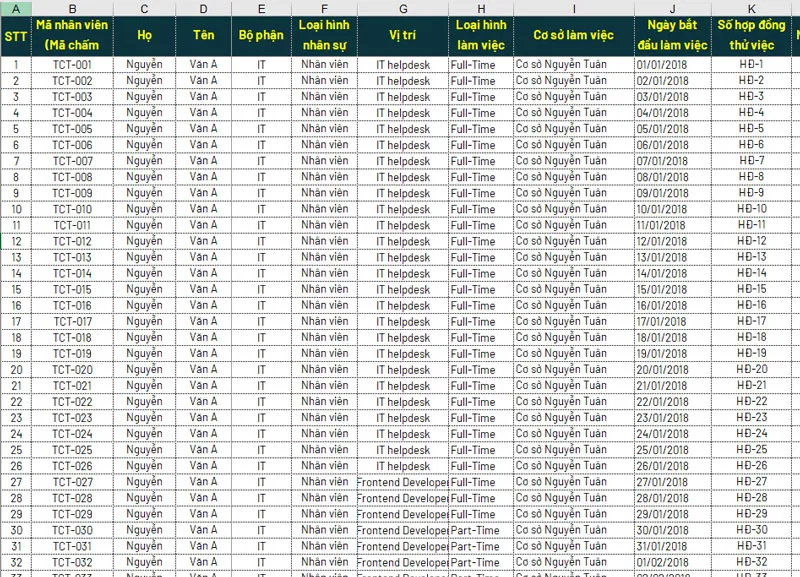Select the 'STT' header cell
The image size is (800, 577).
tap(16, 36)
